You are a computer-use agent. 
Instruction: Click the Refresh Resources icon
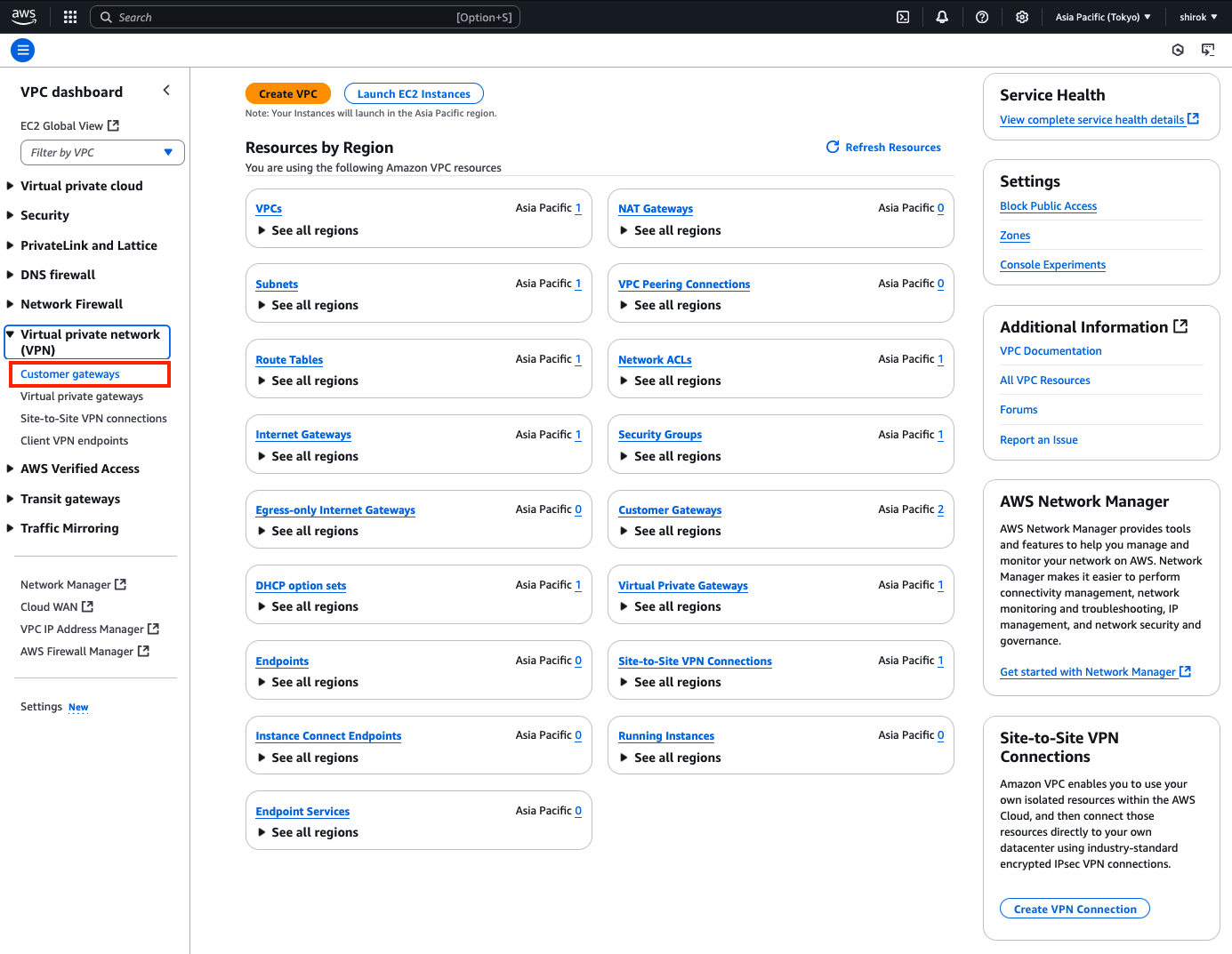tap(833, 147)
